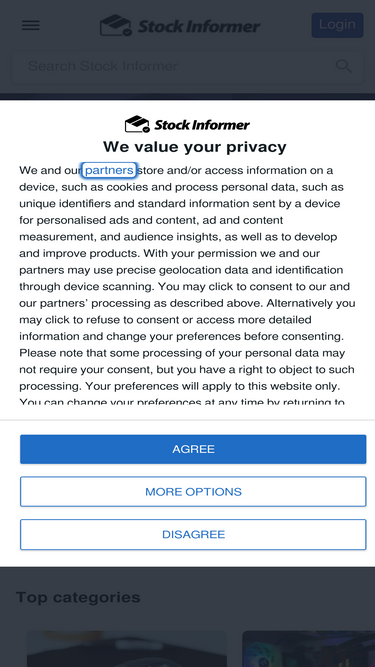Click the magnifier search icon
375x667 pixels.
click(344, 66)
